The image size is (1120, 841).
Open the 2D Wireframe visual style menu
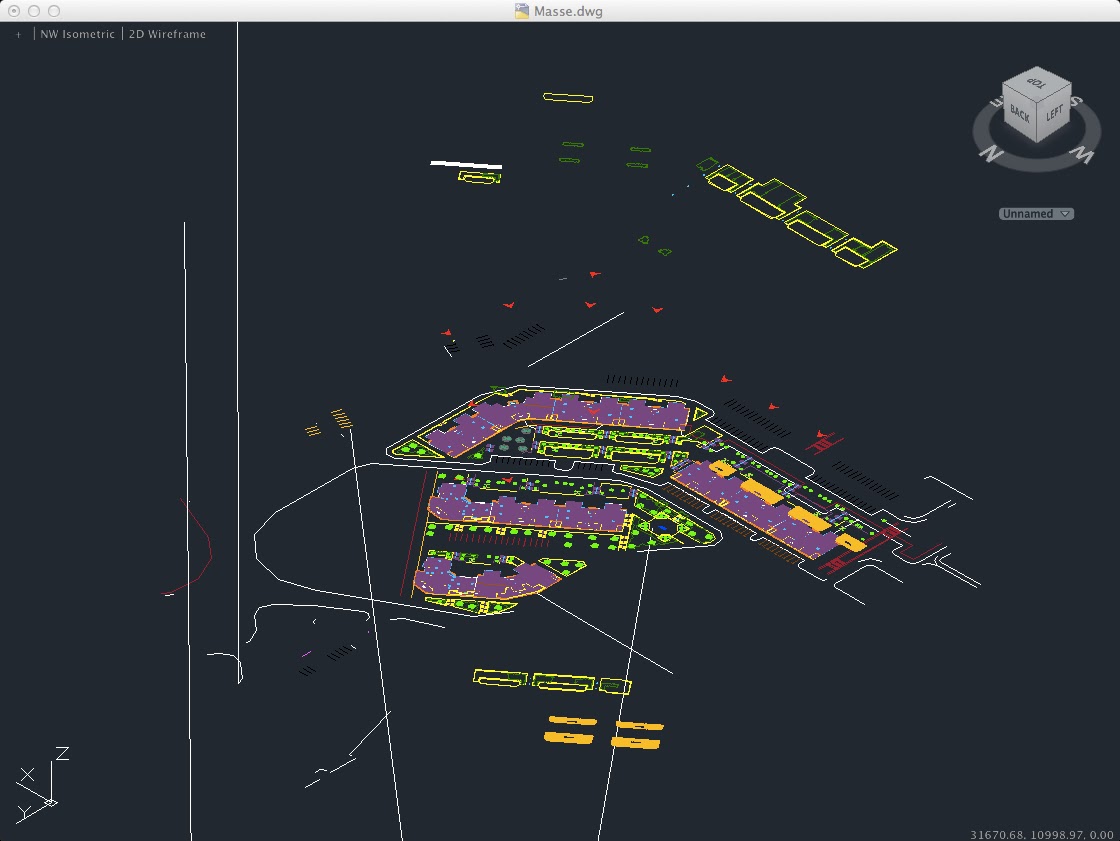(x=167, y=34)
